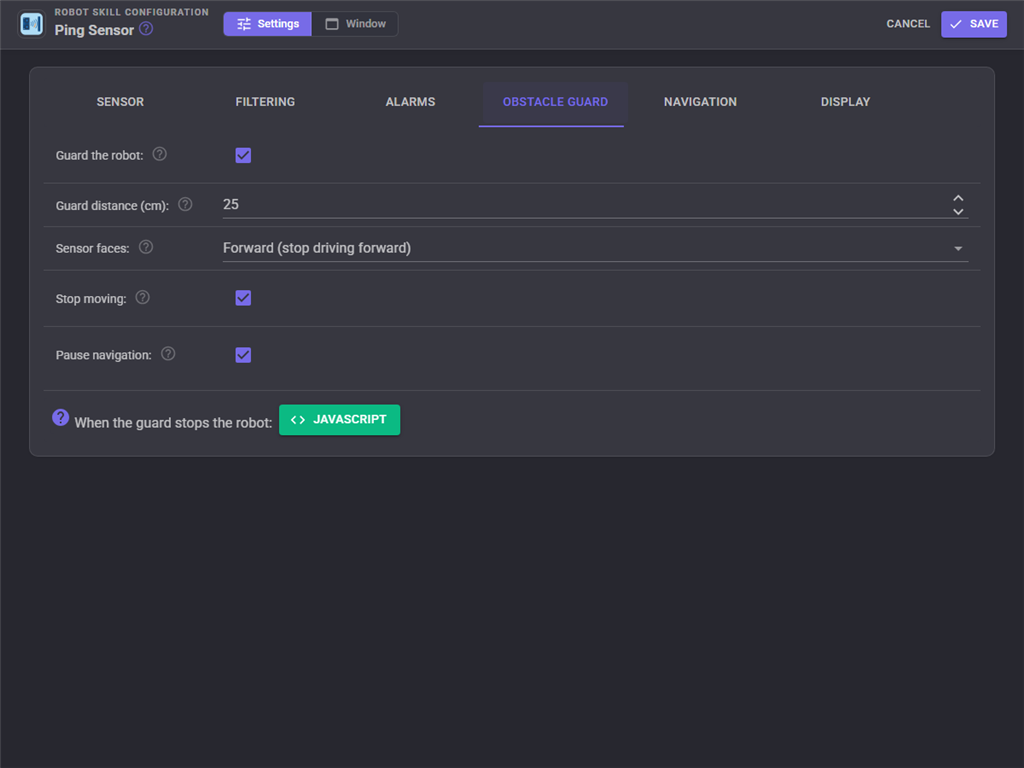The width and height of the screenshot is (1024, 768).
Task: Disable the Pause navigation checkbox
Action: 243,355
